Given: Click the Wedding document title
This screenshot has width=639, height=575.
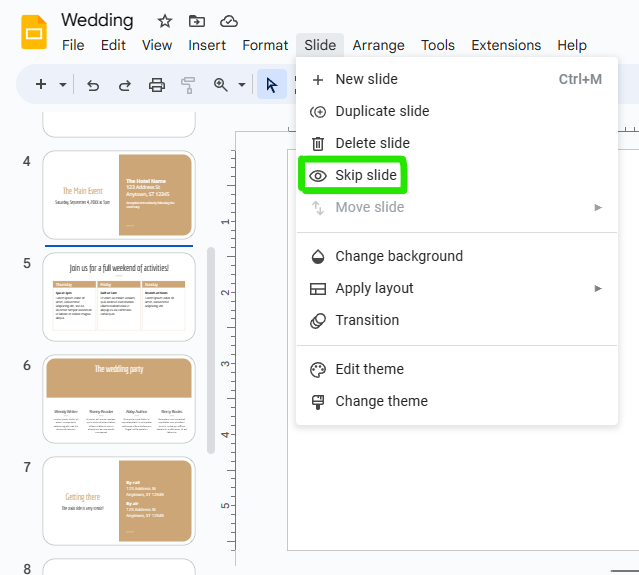Looking at the screenshot, I should 97,20.
